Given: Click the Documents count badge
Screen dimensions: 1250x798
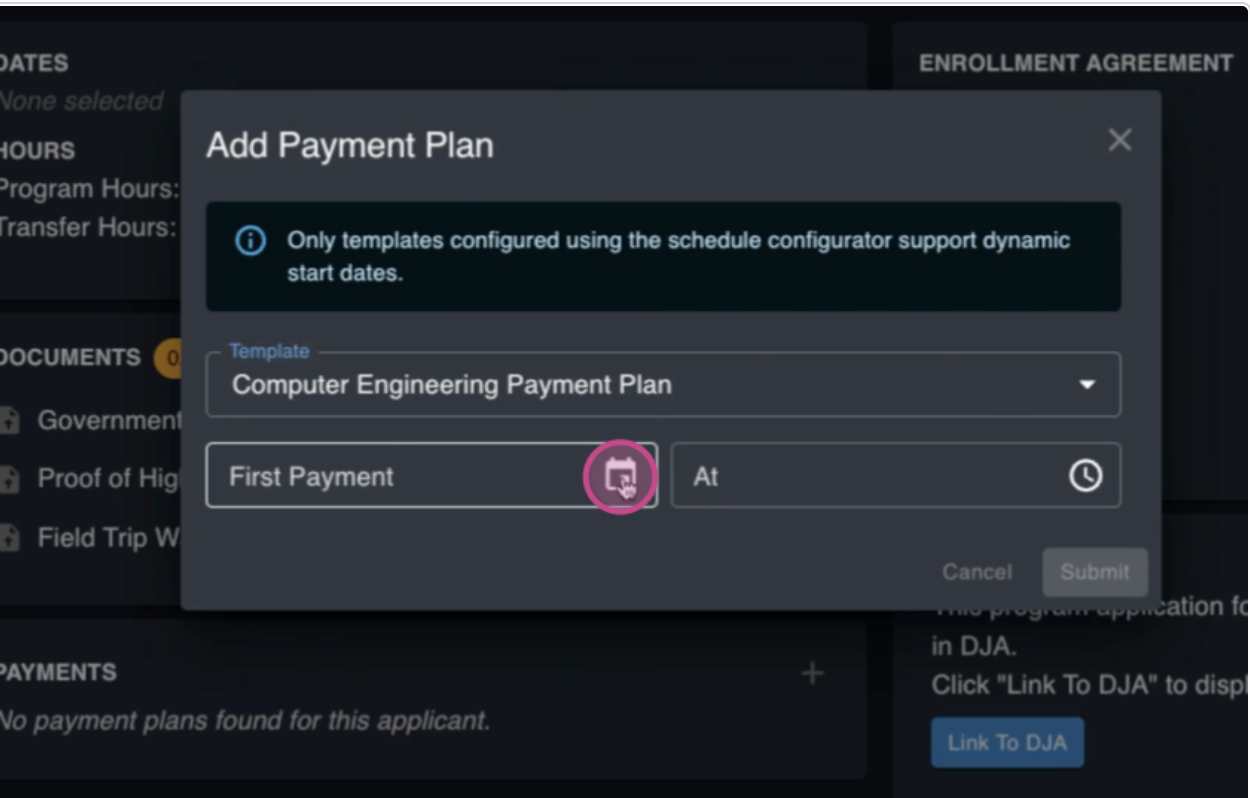Looking at the screenshot, I should [x=167, y=358].
